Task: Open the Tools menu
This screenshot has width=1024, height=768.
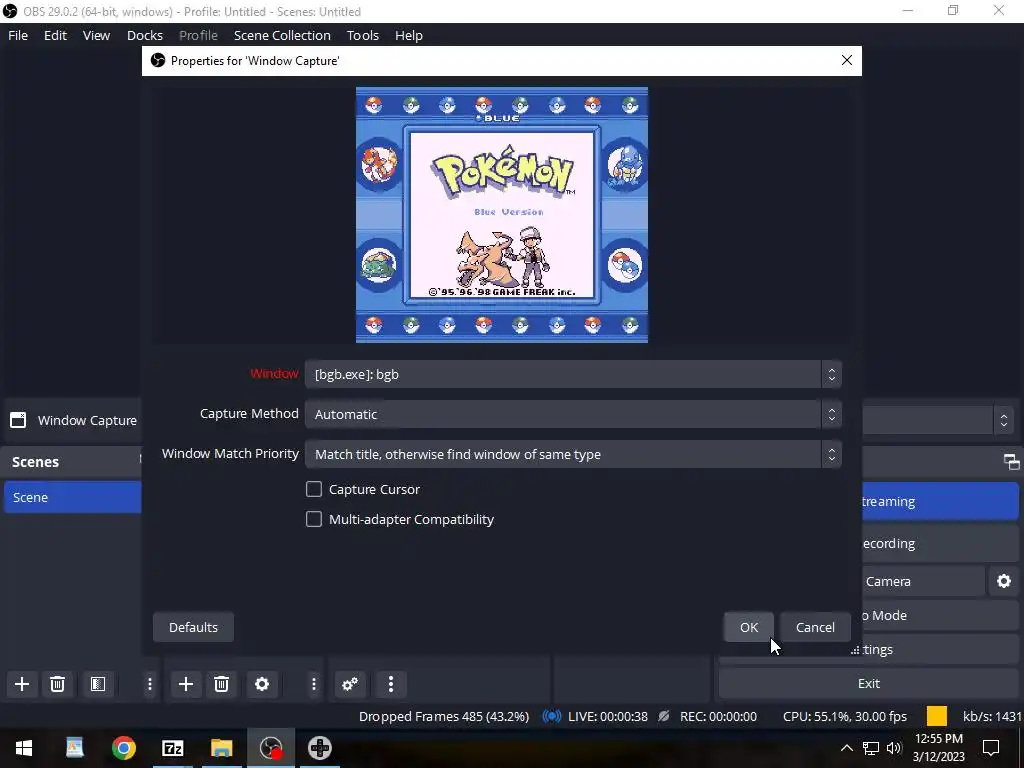Action: click(x=362, y=35)
